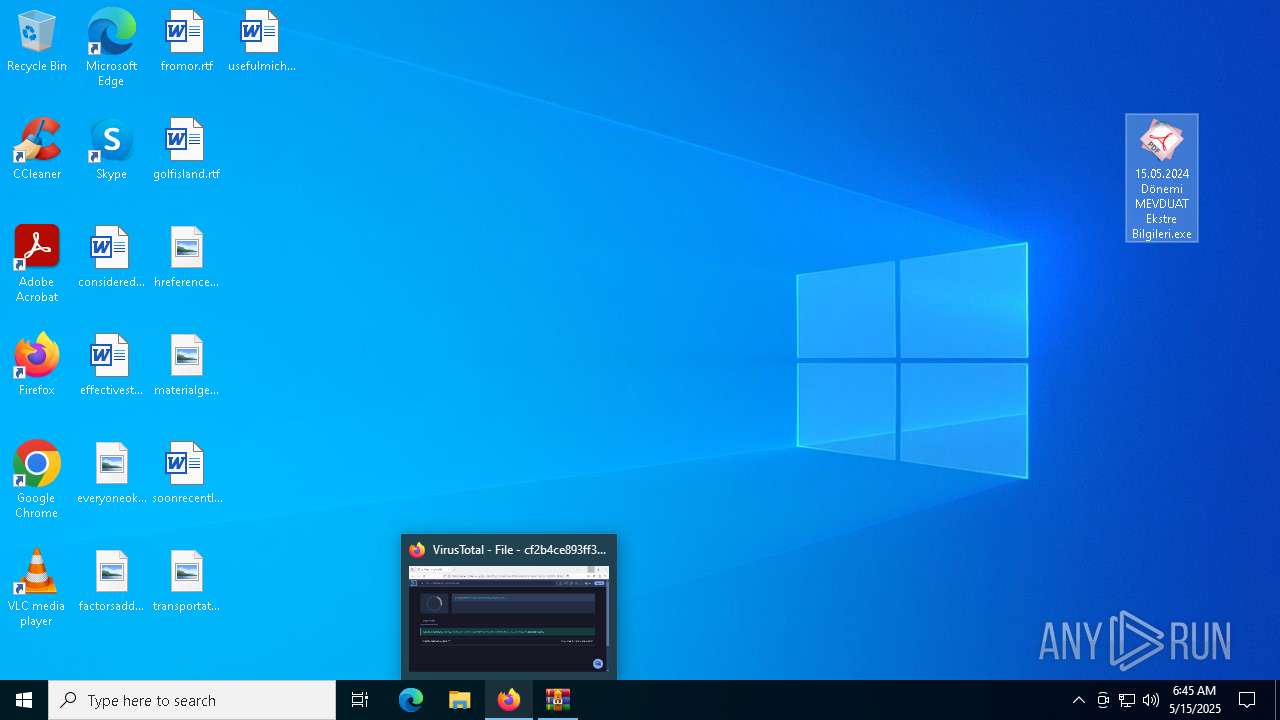This screenshot has height=720, width=1280.
Task: Select the factorsadd... image file
Action: (111, 582)
